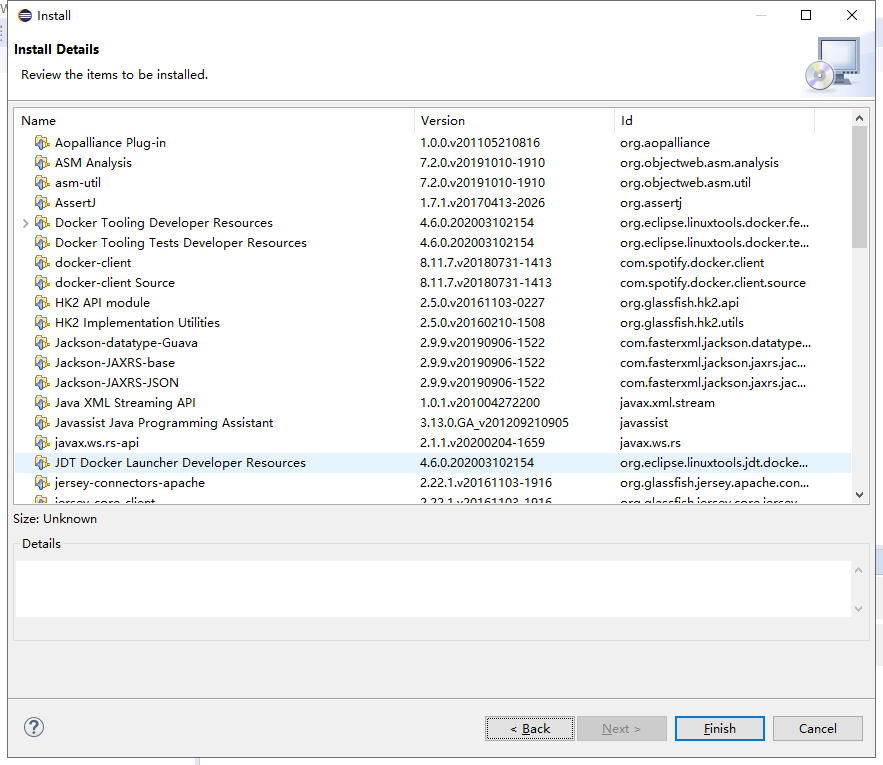Click the JDT Docker Launcher Developer Resources icon

[42, 462]
